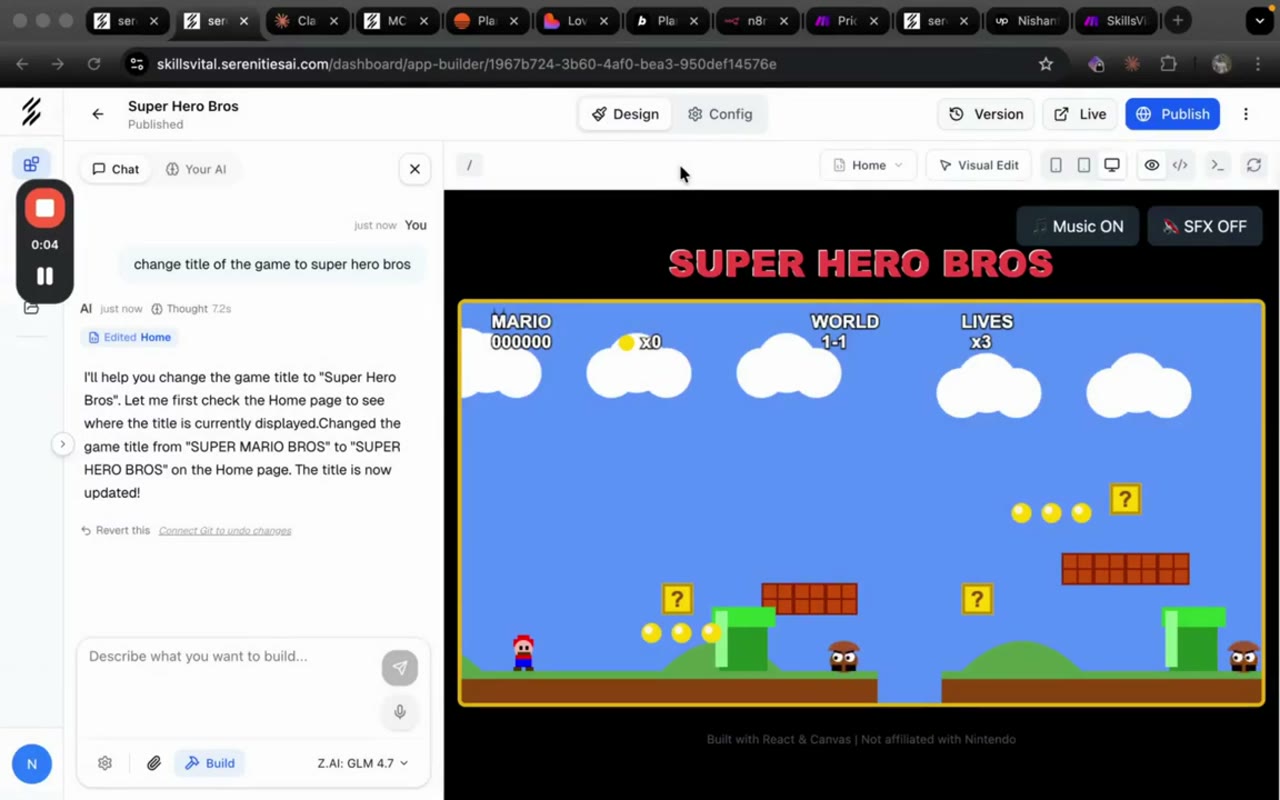Bookmark this page with the star
The height and width of the screenshot is (800, 1280).
pos(1046,64)
